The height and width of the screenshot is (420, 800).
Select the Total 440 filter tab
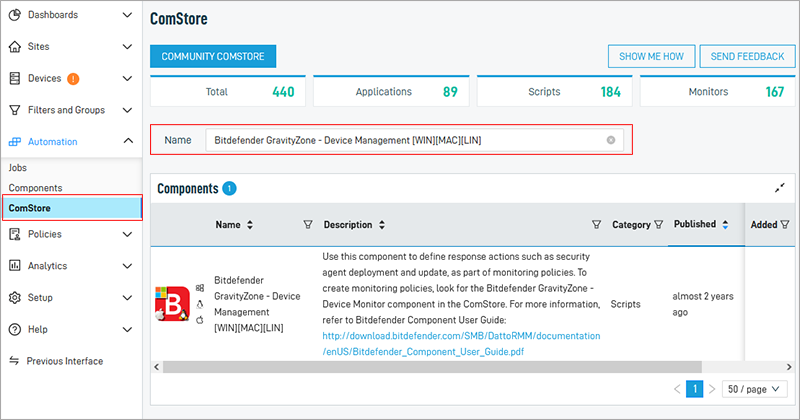[x=228, y=91]
